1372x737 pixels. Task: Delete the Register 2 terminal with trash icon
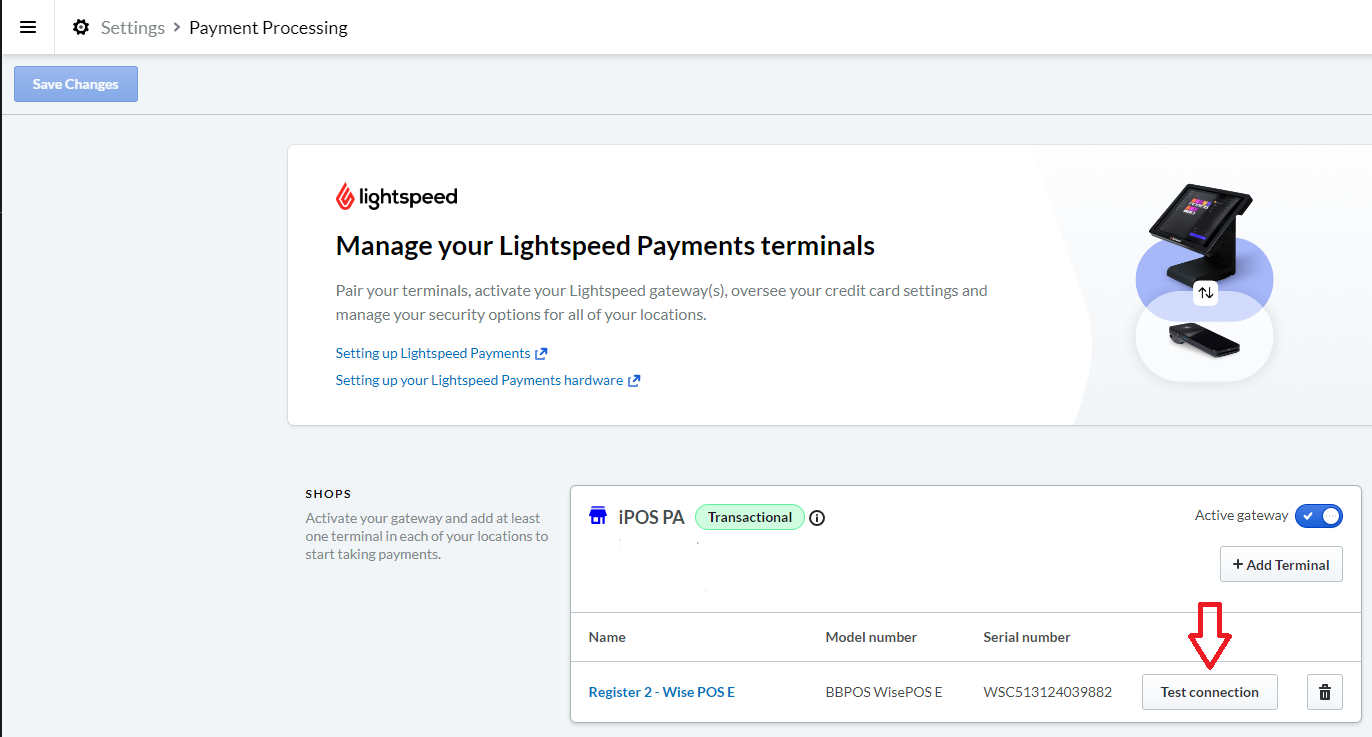[x=1325, y=692]
